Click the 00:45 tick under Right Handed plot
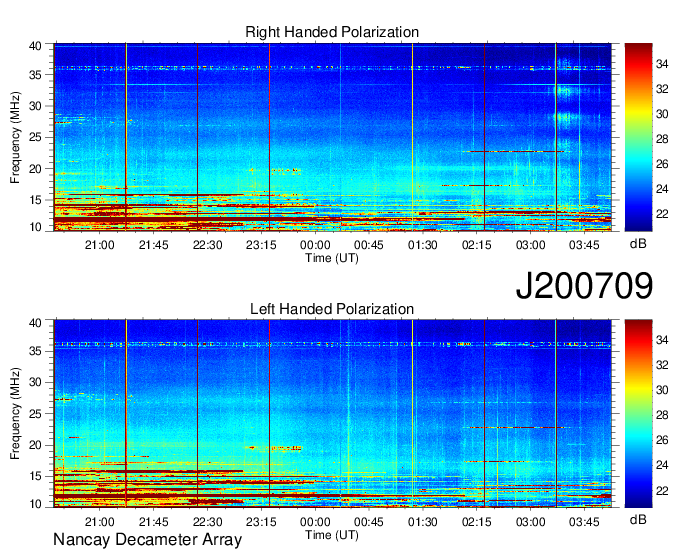The width and height of the screenshot is (680, 552). [369, 245]
